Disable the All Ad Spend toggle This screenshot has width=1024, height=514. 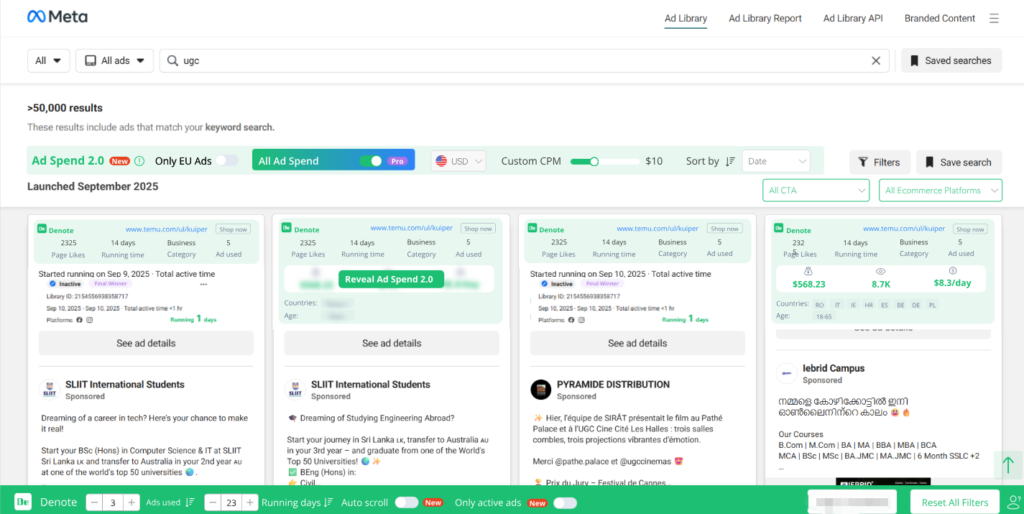coord(371,161)
